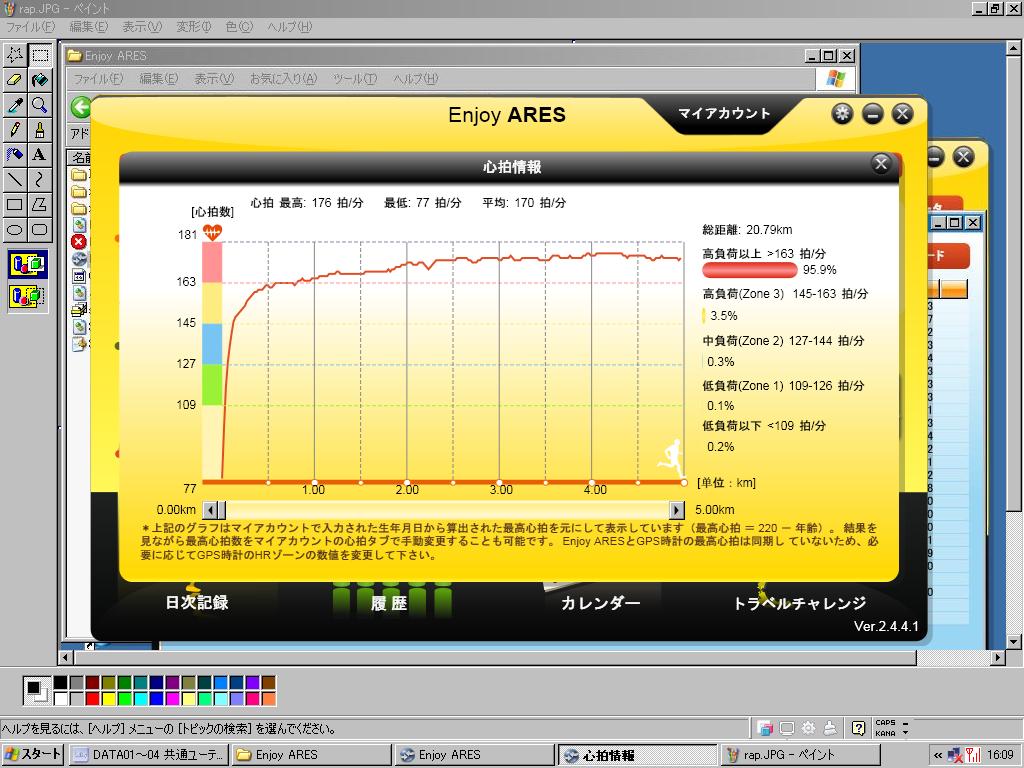Choose the transparent selection mode option
Image resolution: width=1024 pixels, height=768 pixels.
tap(27, 296)
